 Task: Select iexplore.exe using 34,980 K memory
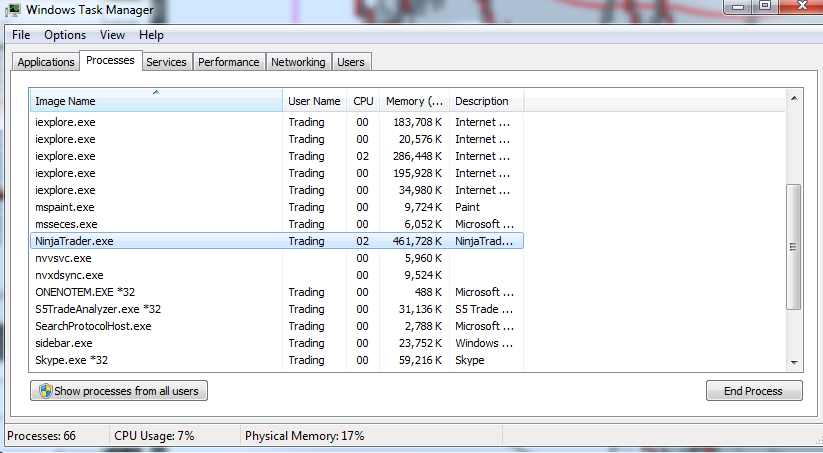tap(277, 190)
